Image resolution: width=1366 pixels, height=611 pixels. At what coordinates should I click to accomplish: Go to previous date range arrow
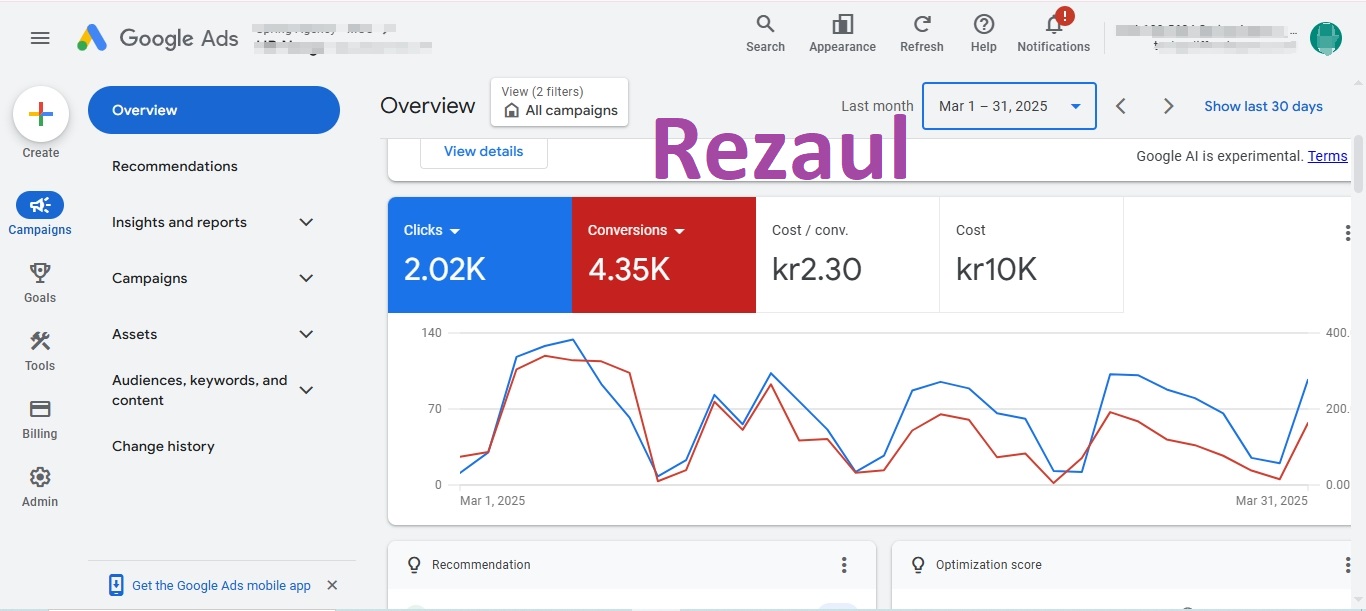1121,106
